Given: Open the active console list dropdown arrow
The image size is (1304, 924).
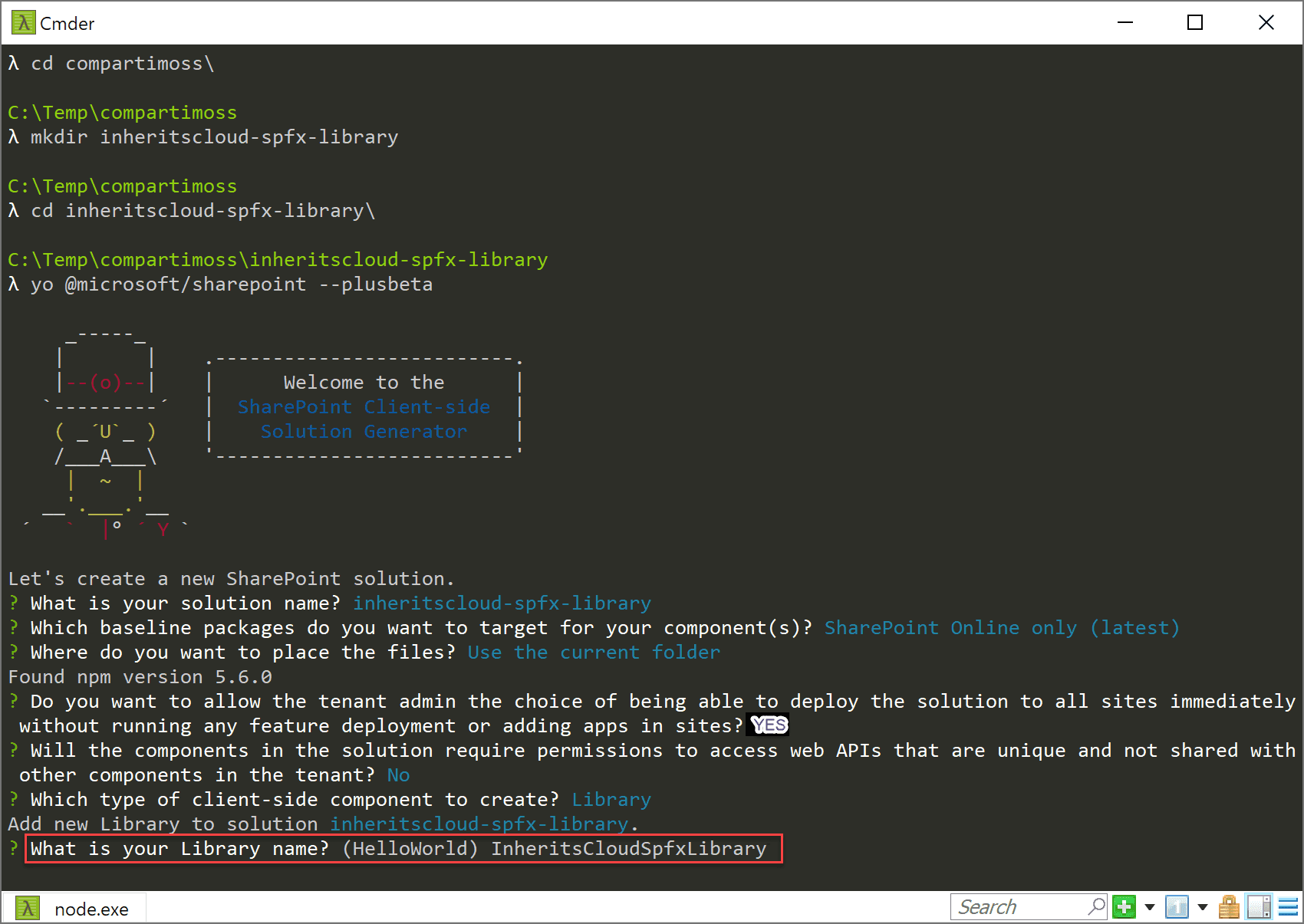Looking at the screenshot, I should [1203, 908].
